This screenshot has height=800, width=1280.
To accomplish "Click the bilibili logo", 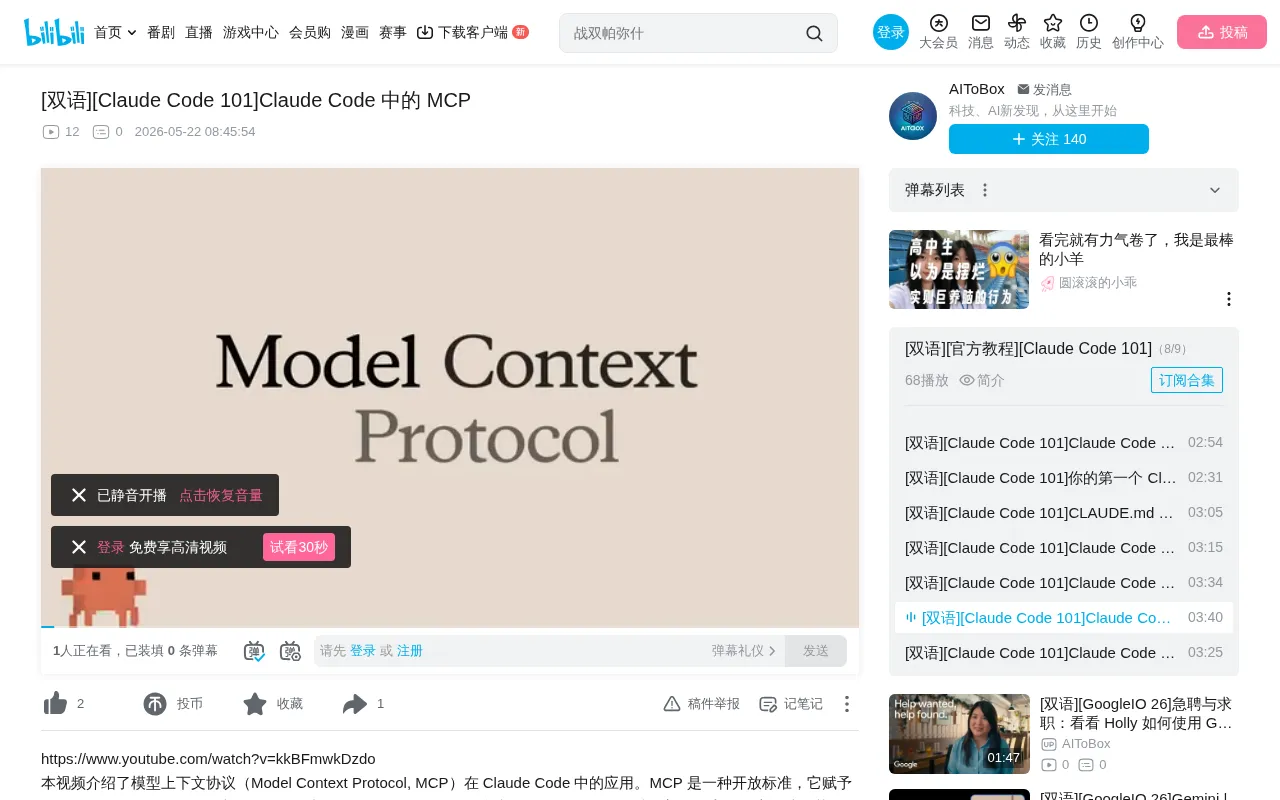I will [x=54, y=32].
